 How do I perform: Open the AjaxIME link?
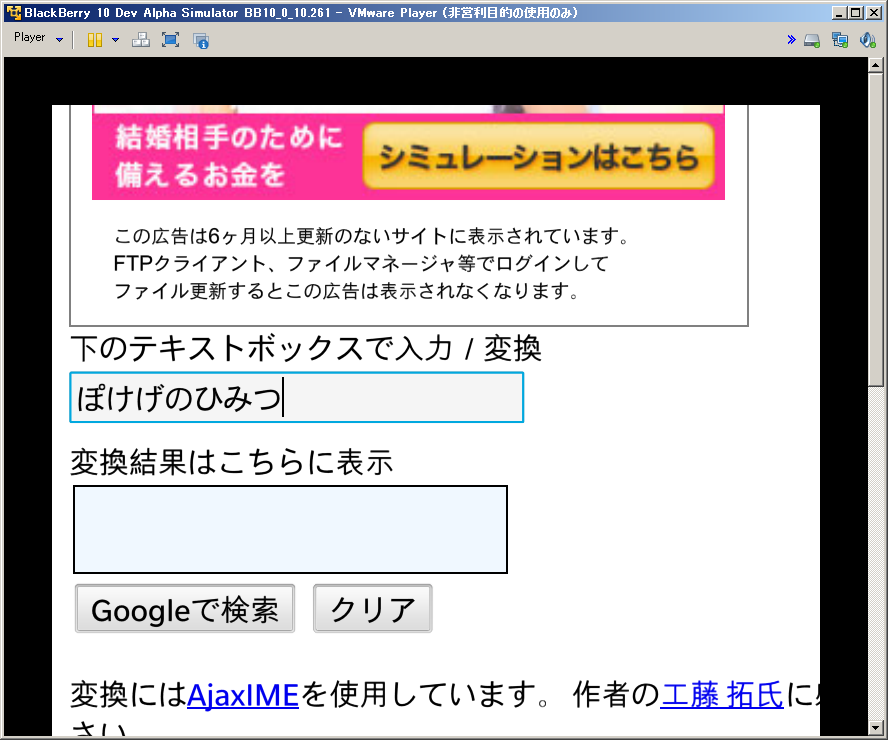(242, 695)
